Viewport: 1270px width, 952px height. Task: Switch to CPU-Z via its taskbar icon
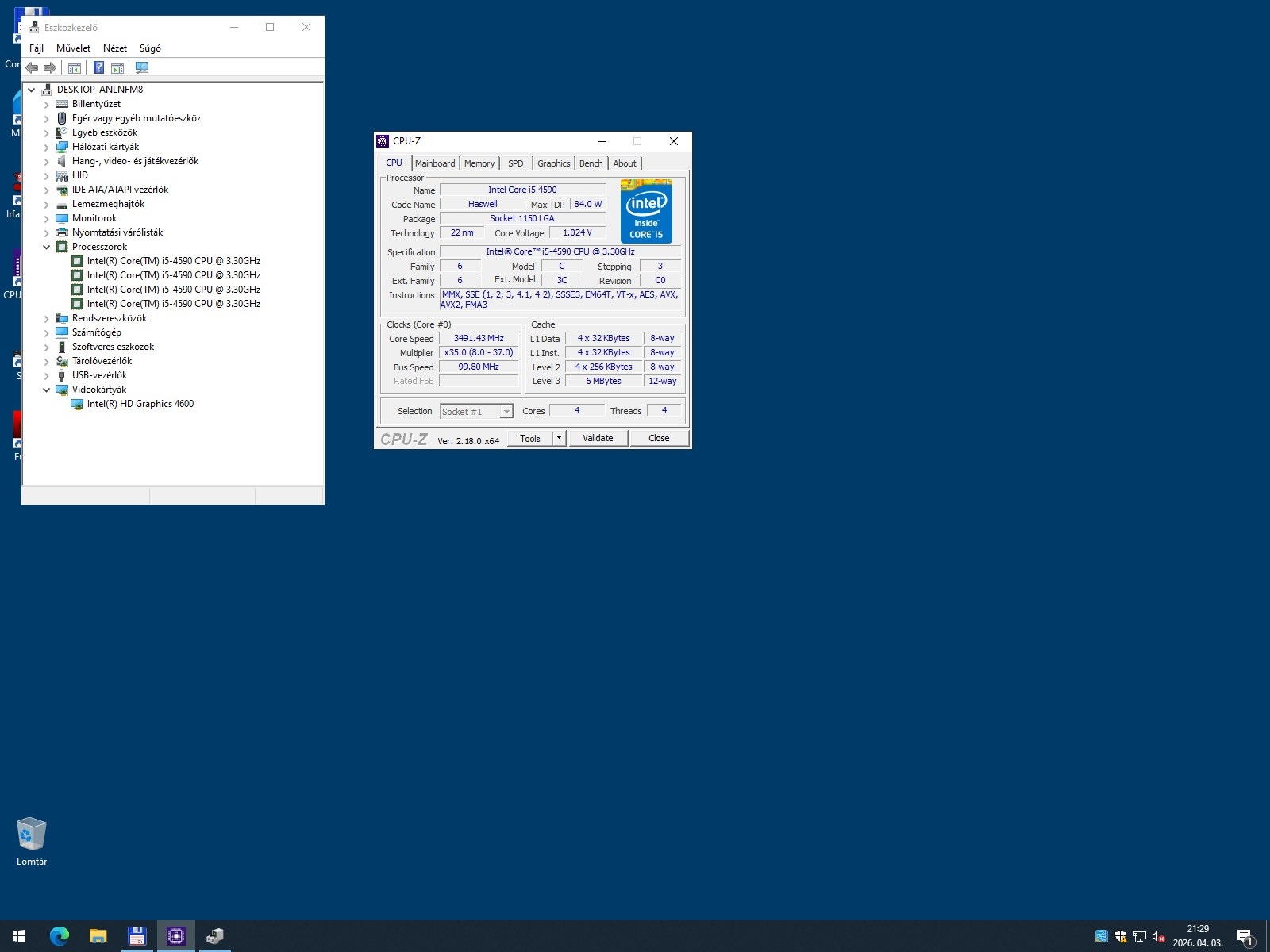tap(175, 936)
